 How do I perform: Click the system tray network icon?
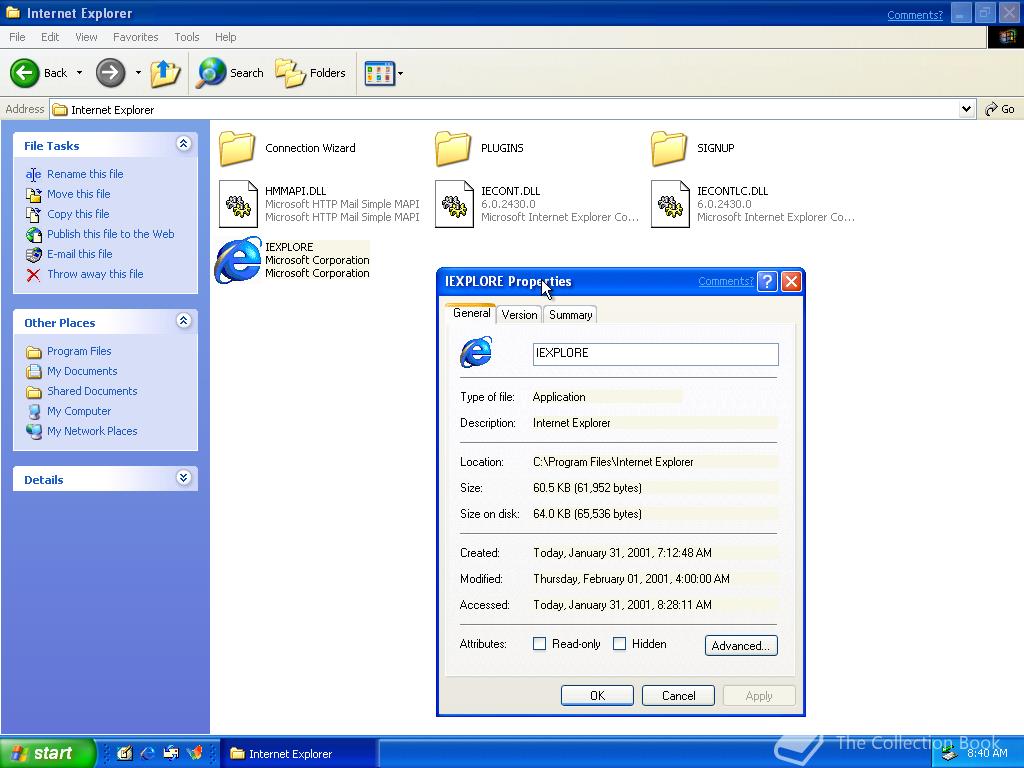[x=950, y=754]
